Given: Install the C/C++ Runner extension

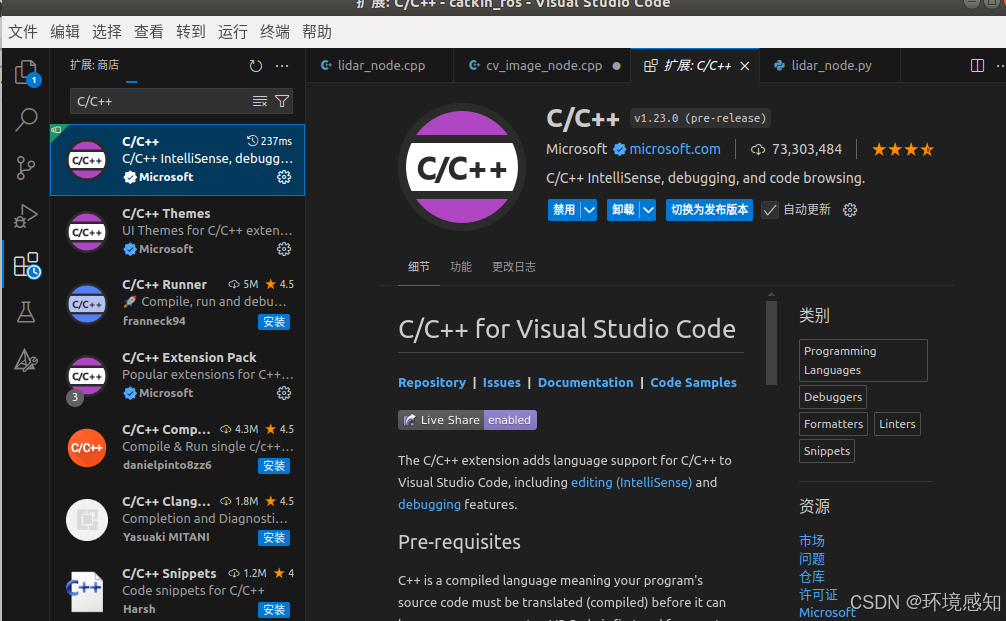Looking at the screenshot, I should pyautogui.click(x=274, y=322).
